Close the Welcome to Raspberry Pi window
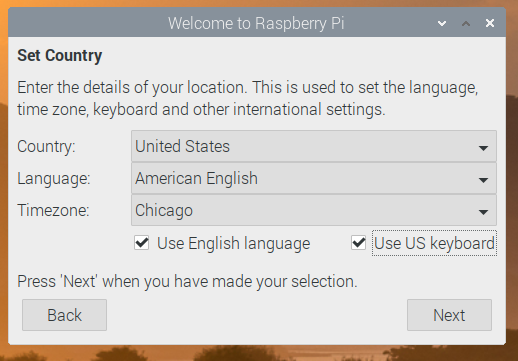Screen dimensions: 518x361 [x=490, y=23]
